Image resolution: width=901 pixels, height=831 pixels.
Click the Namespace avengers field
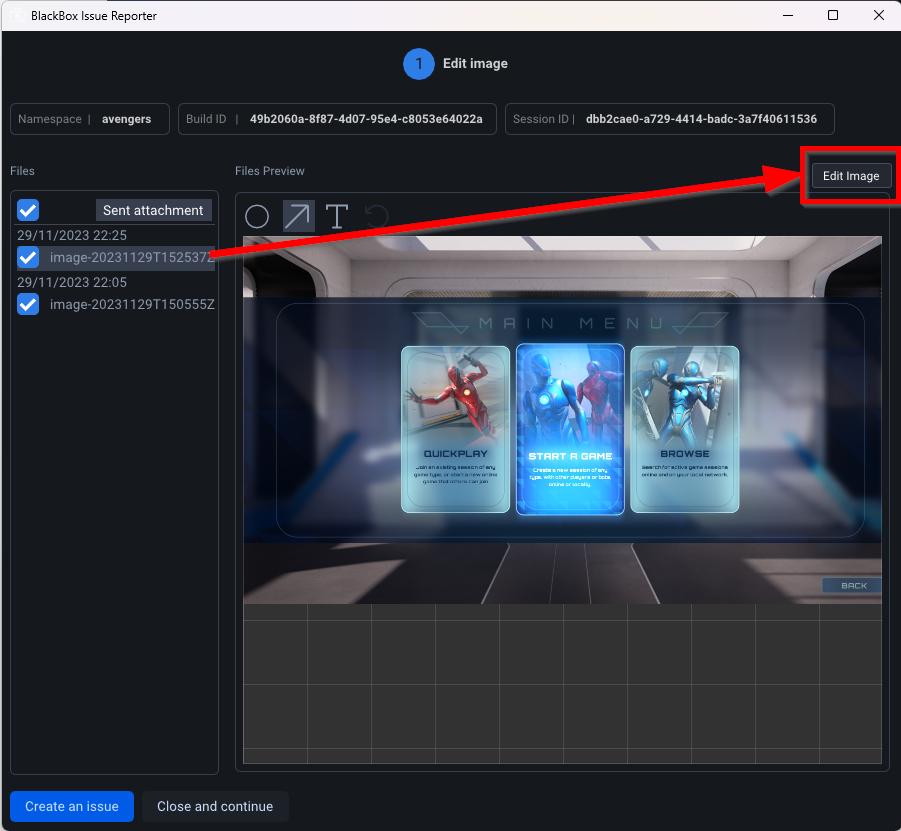point(90,119)
